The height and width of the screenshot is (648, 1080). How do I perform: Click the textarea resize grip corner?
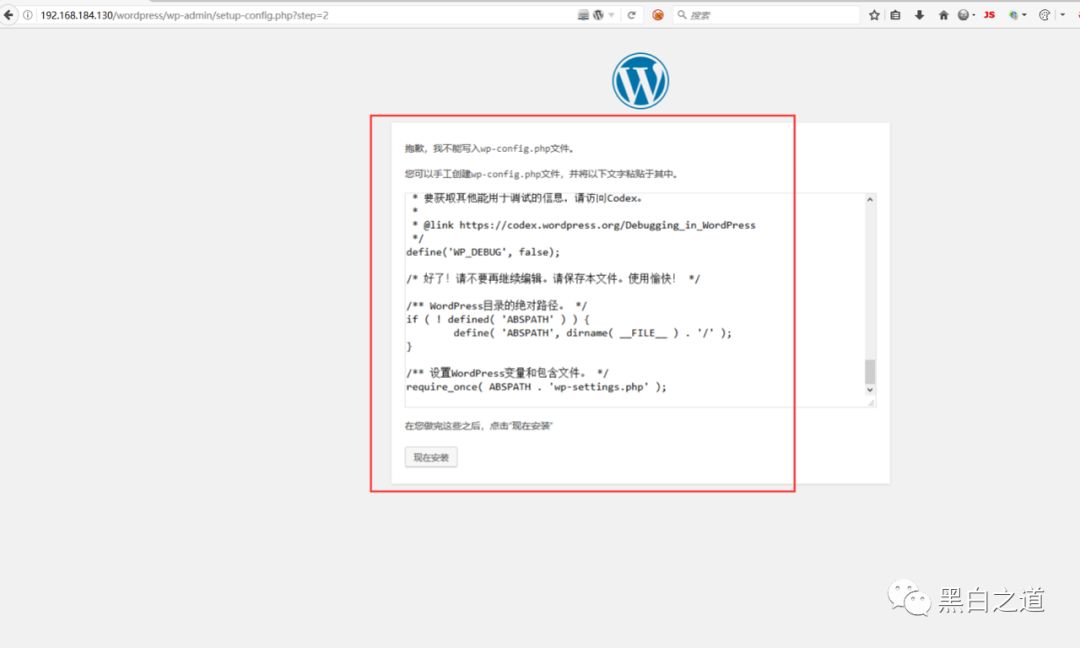pos(871,402)
